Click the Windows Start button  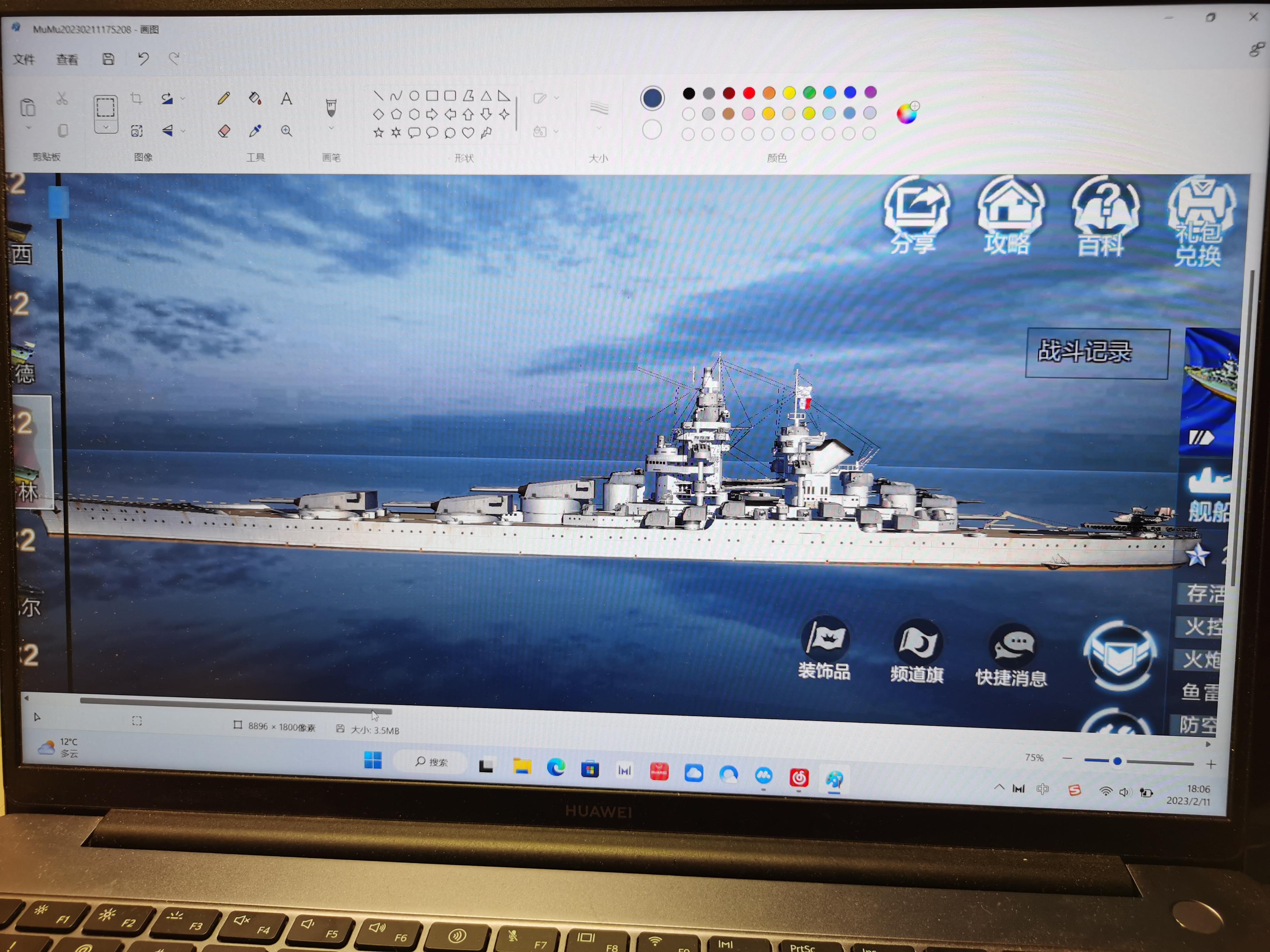[x=373, y=760]
